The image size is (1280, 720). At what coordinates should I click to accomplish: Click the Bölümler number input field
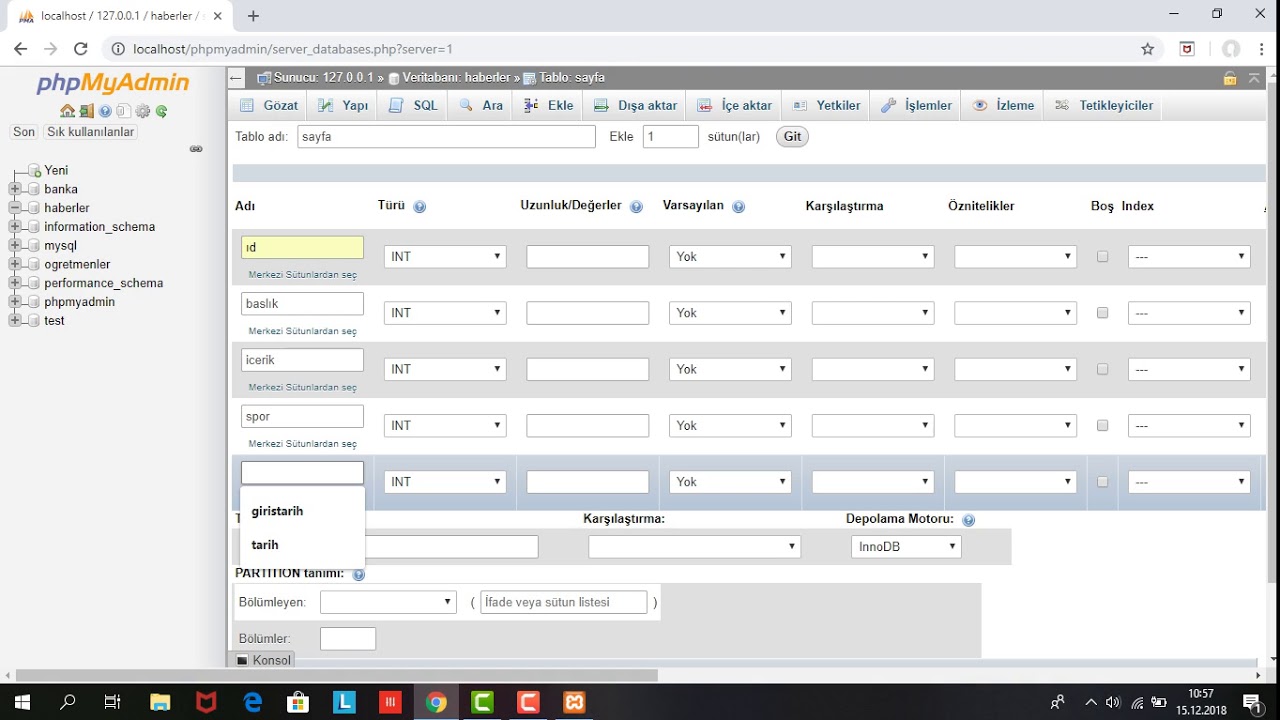click(348, 639)
